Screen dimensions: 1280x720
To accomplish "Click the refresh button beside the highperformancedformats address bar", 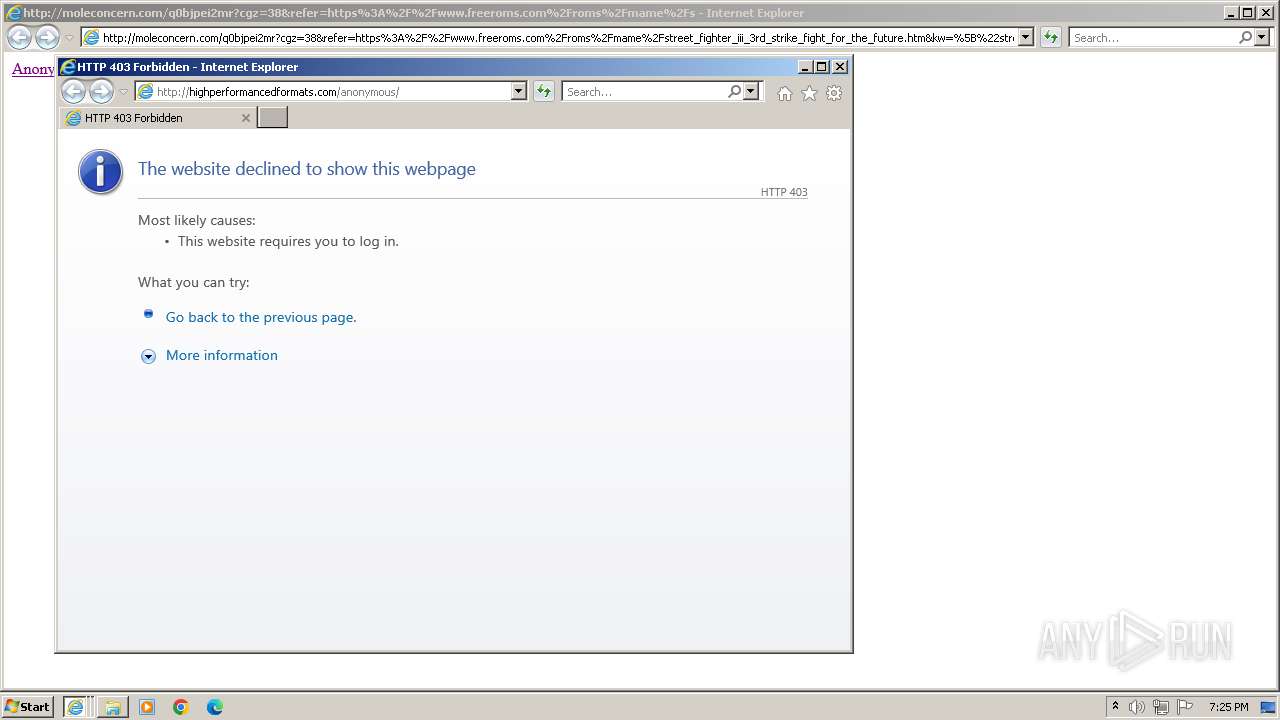I will point(543,91).
